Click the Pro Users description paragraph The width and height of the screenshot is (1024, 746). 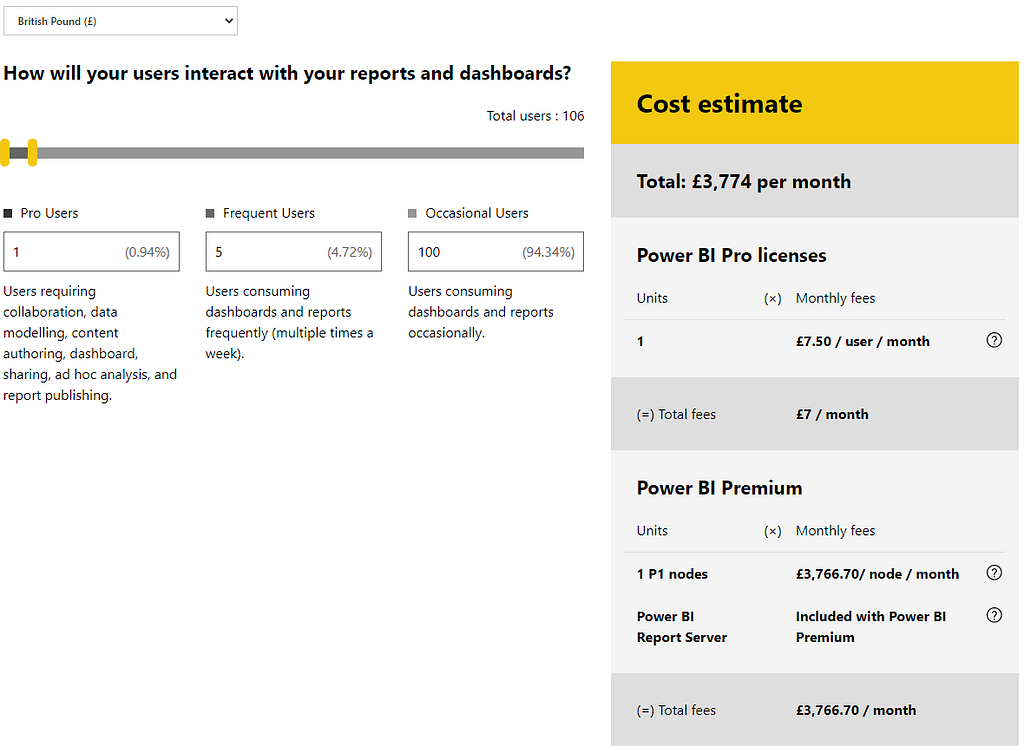tap(90, 343)
